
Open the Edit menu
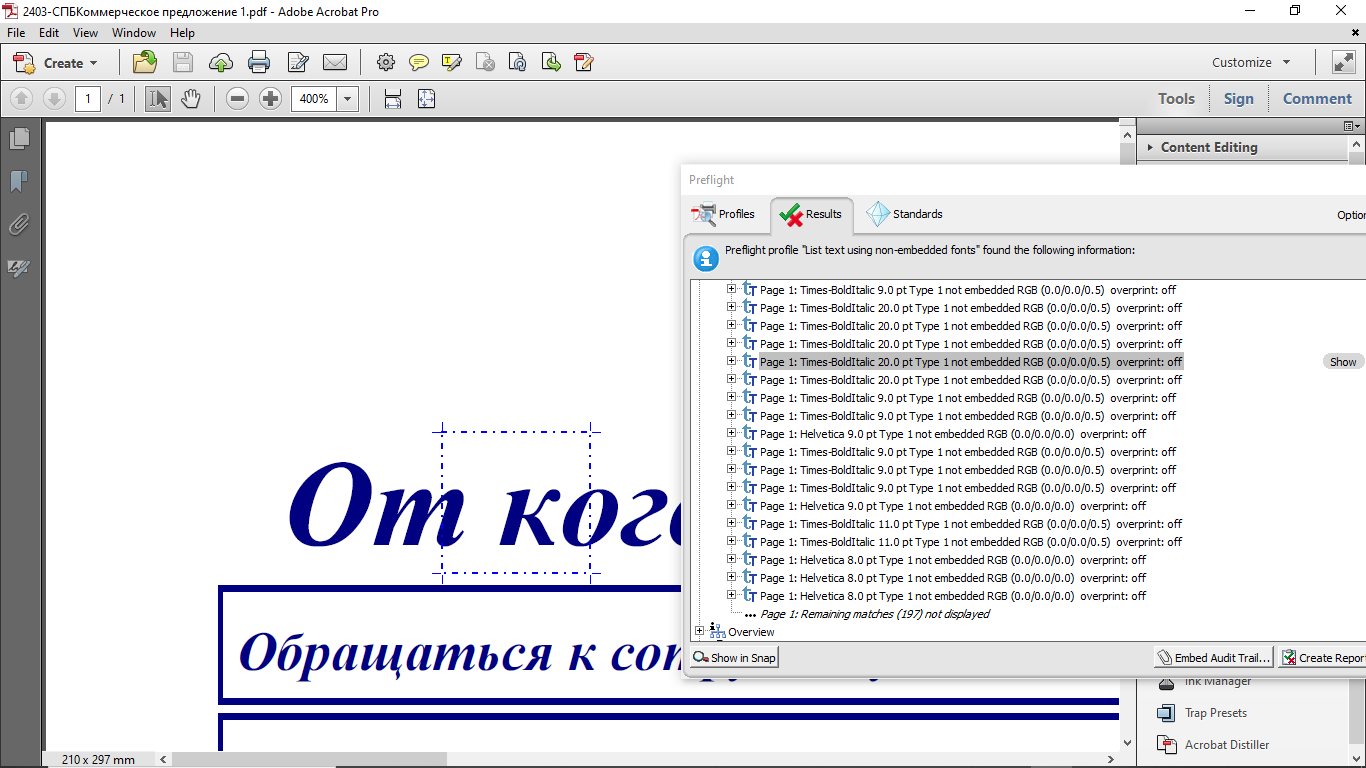[49, 33]
